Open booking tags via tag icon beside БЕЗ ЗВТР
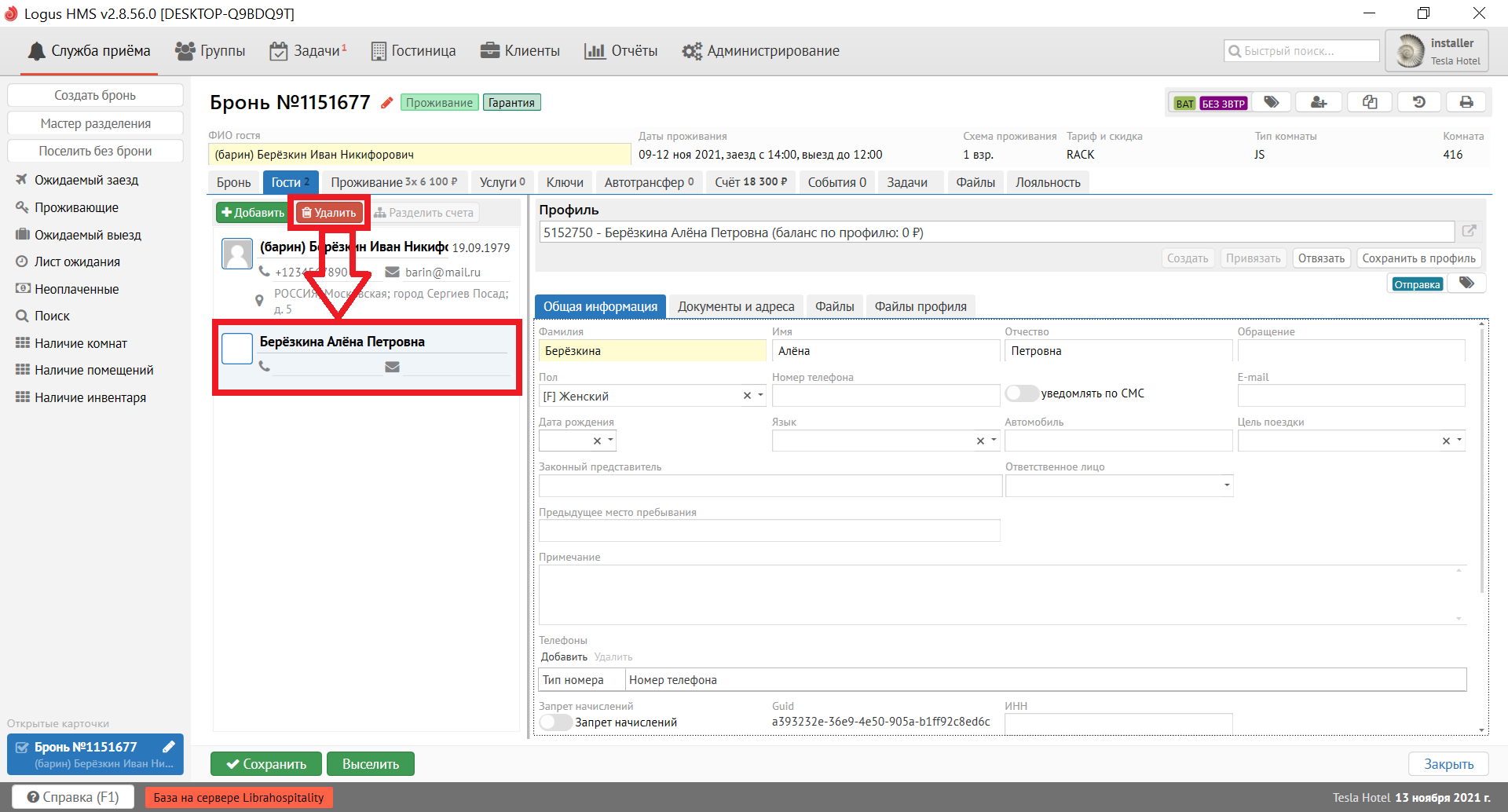 click(x=1272, y=103)
